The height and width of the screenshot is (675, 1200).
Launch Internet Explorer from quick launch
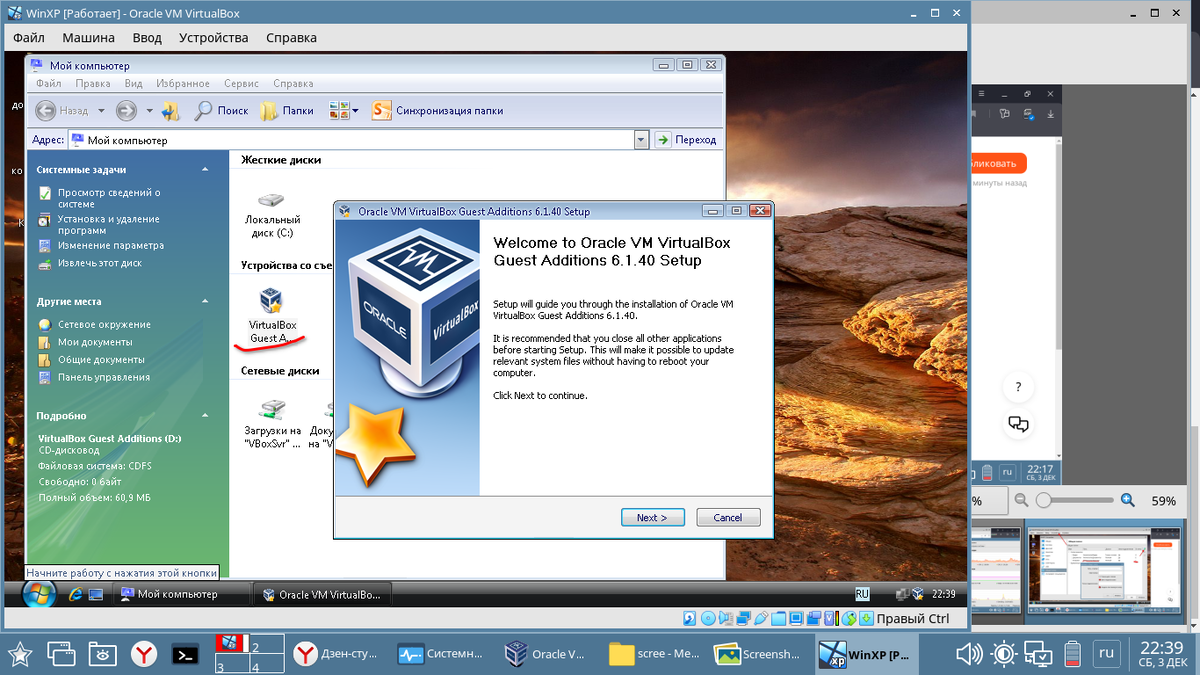coord(74,594)
